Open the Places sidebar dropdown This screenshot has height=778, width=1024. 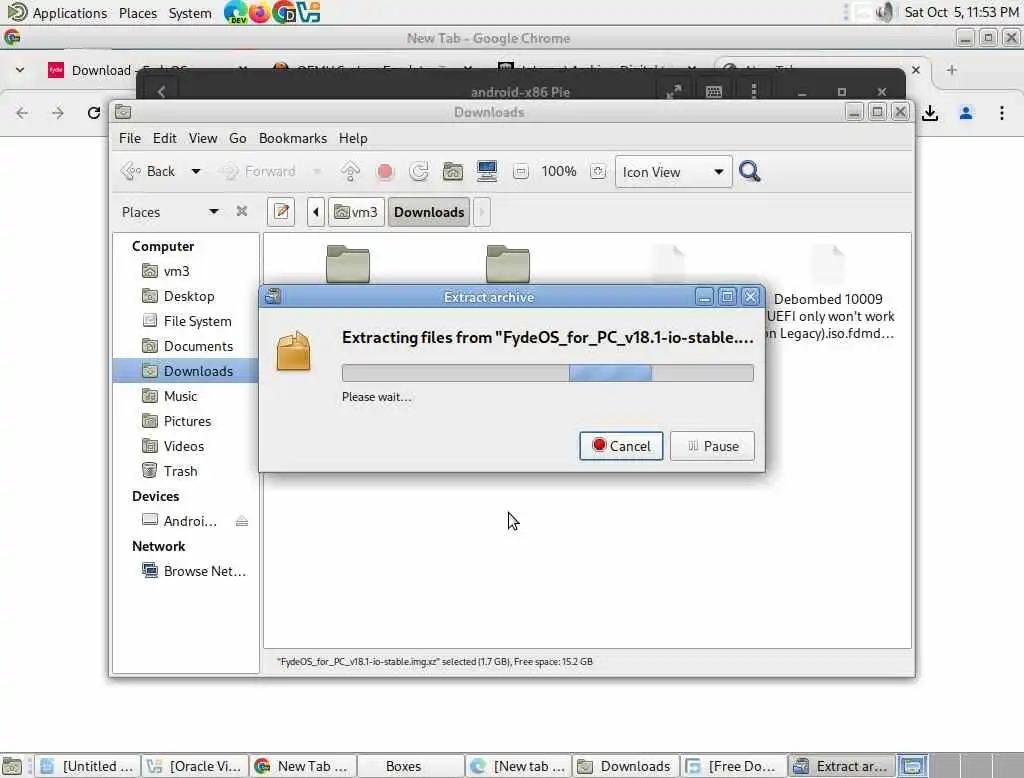[x=214, y=212]
